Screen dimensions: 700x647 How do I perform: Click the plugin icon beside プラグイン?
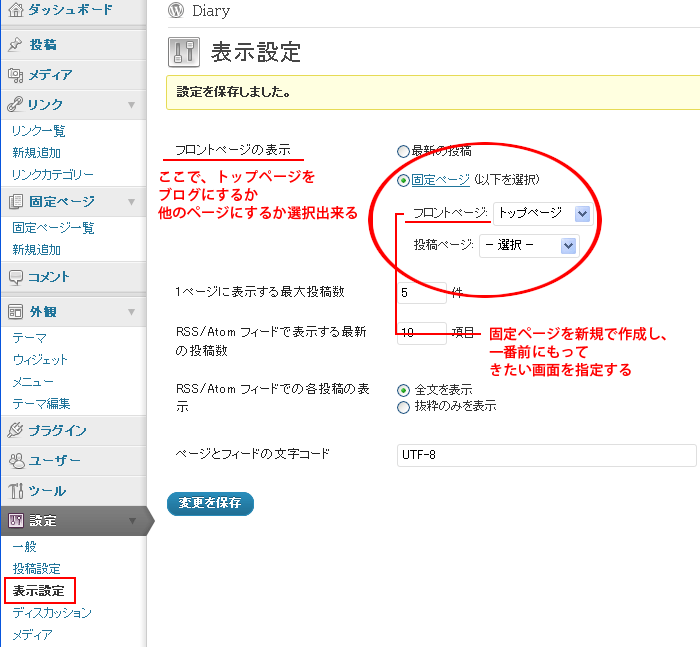coord(15,431)
